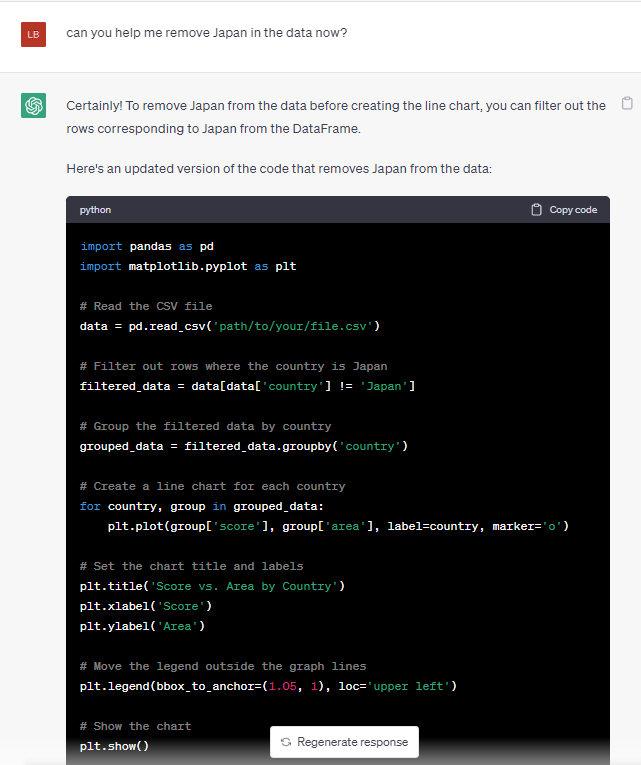Click the 'import matplotlib.pyplot as plt' line
This screenshot has height=765, width=641.
(187, 266)
